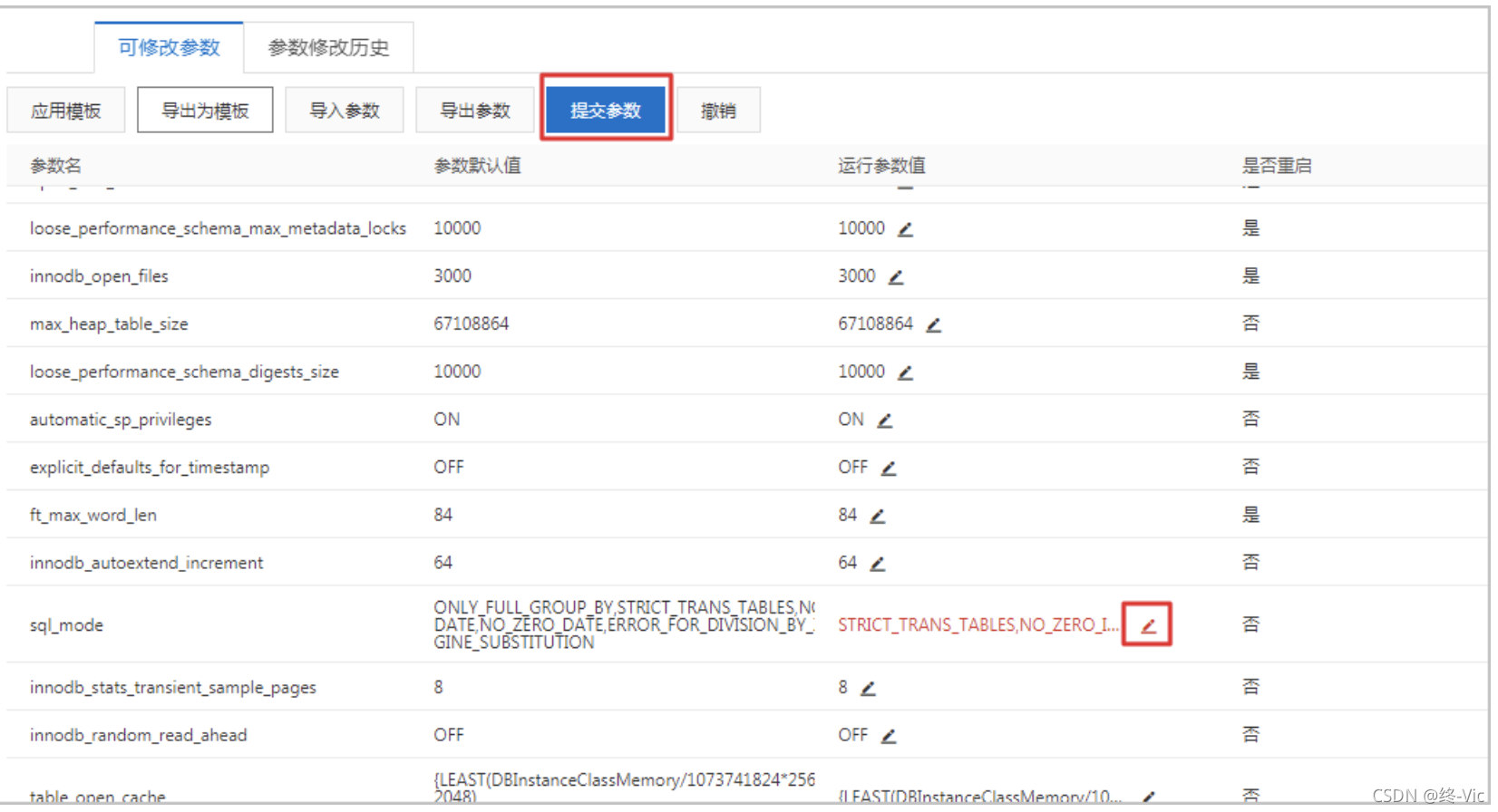Edit innodb_autoextend_increment running value

[x=877, y=565]
